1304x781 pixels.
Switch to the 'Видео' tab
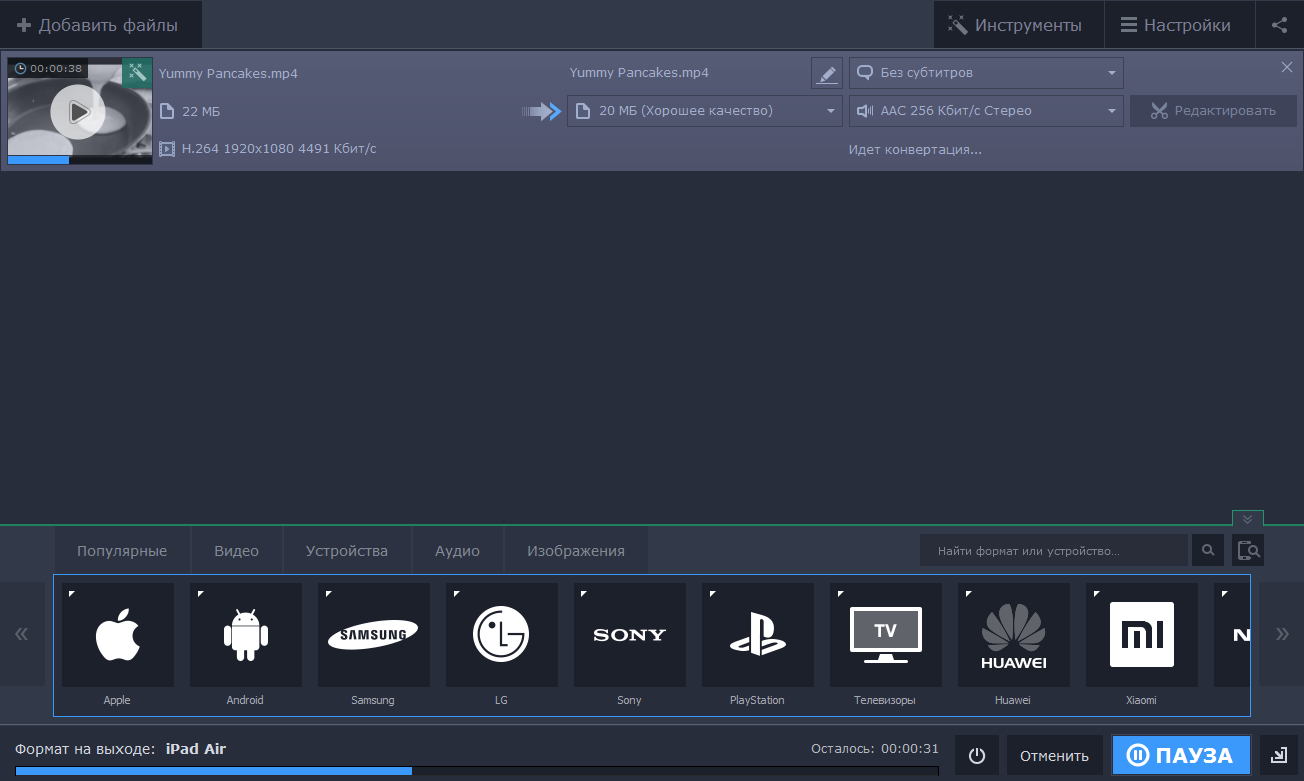click(236, 551)
